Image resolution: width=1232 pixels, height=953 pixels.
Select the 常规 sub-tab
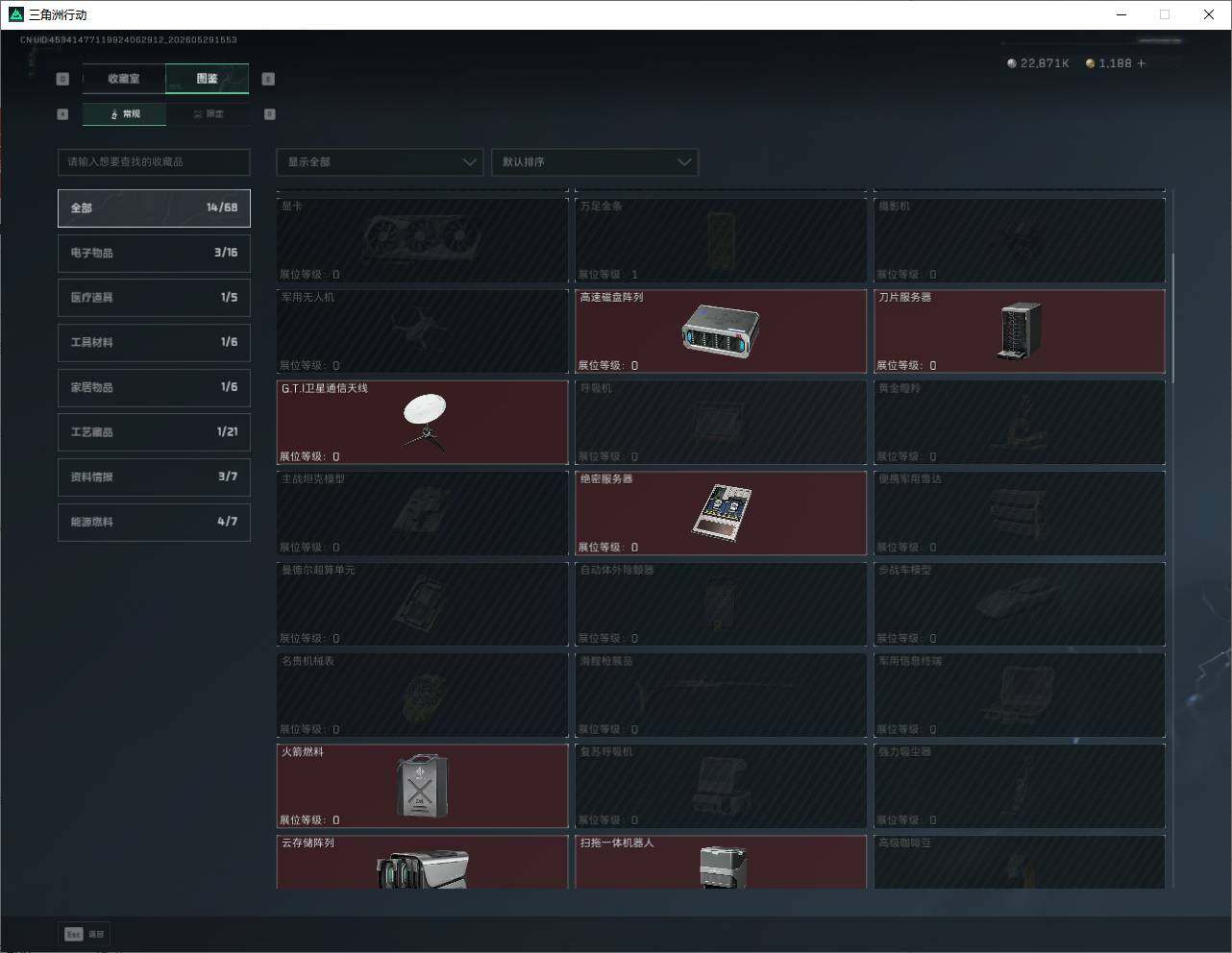click(124, 114)
